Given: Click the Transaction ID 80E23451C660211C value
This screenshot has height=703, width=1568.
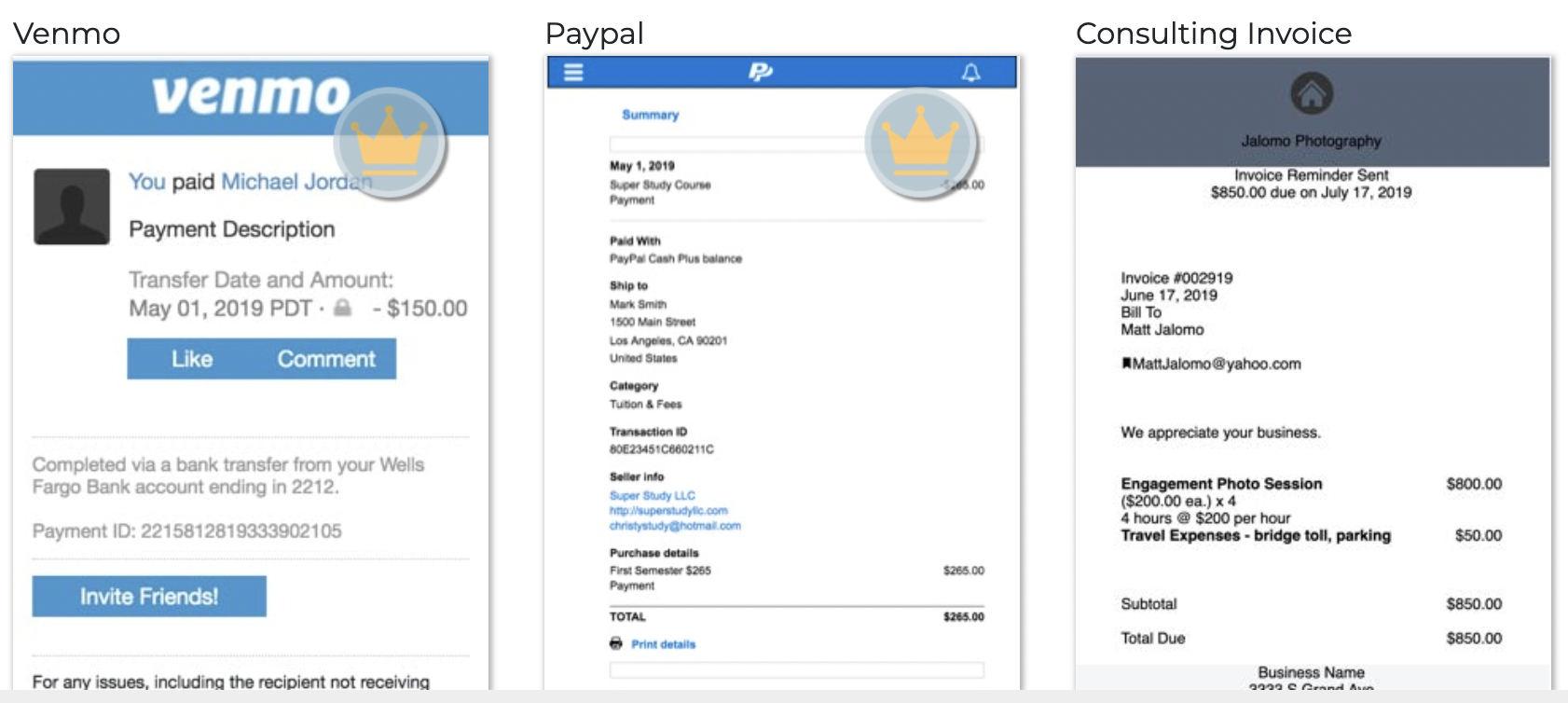Looking at the screenshot, I should [x=662, y=449].
